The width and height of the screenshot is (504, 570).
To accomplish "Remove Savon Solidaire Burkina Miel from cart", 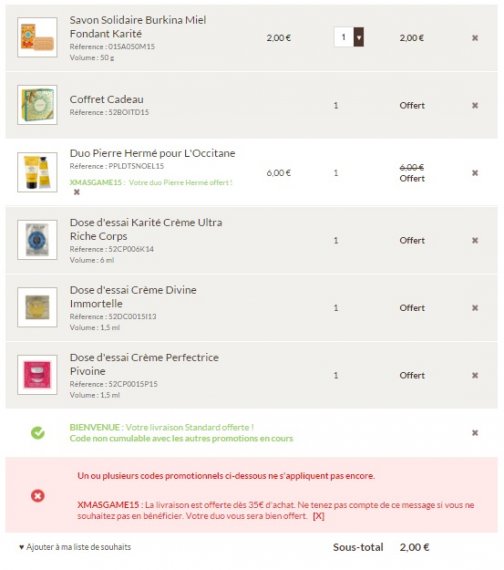I will coord(475,38).
